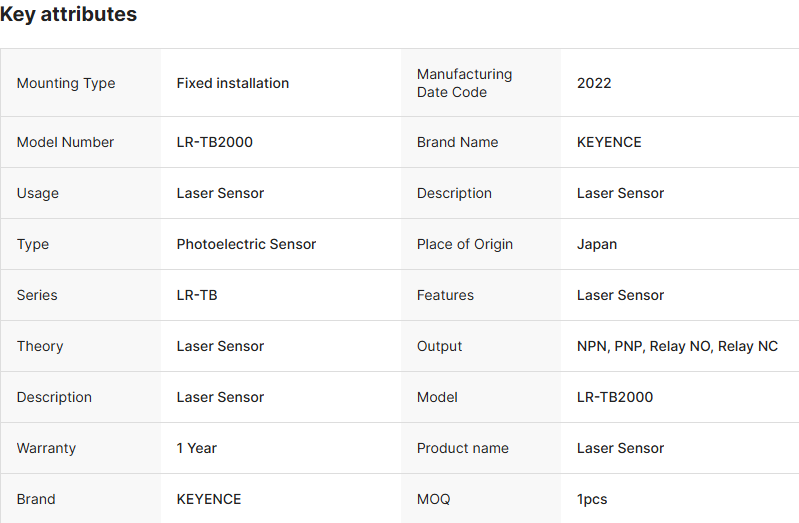799x523 pixels.
Task: Click the NPN, PNP, Relay output value
Action: click(677, 346)
